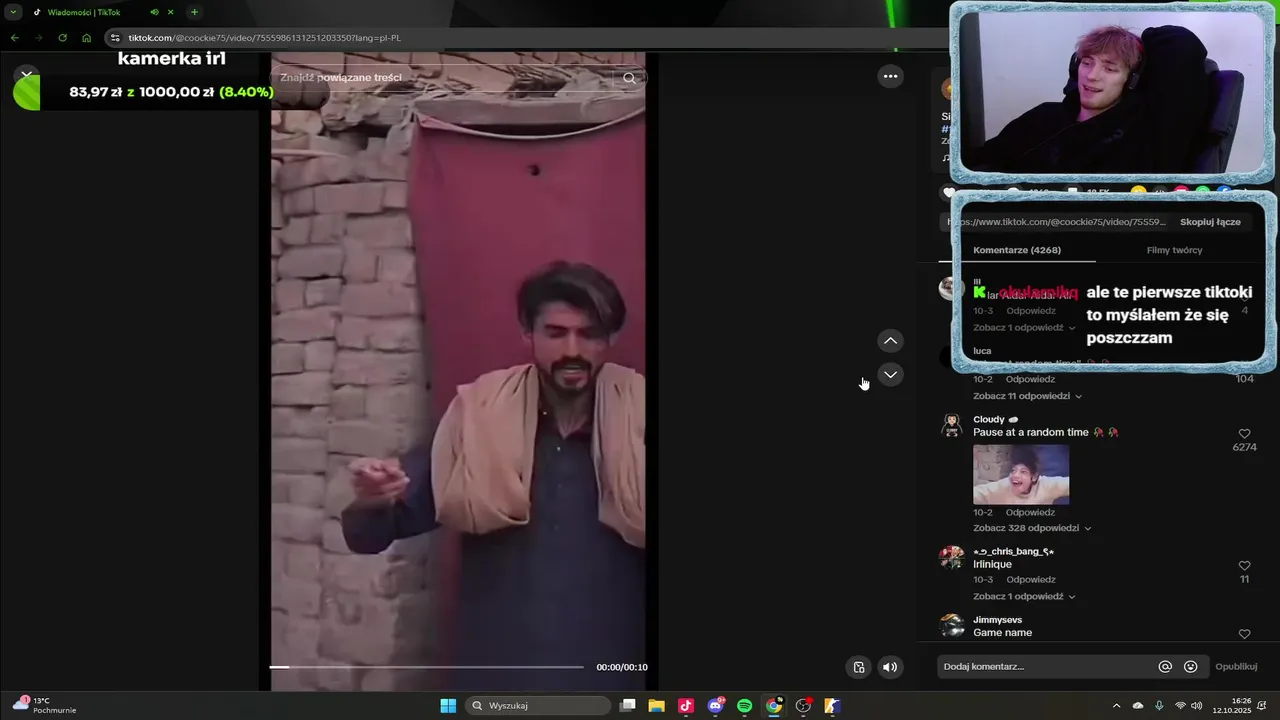Like Cloudy's comment with heart icon
The image size is (1280, 720).
tap(1244, 434)
